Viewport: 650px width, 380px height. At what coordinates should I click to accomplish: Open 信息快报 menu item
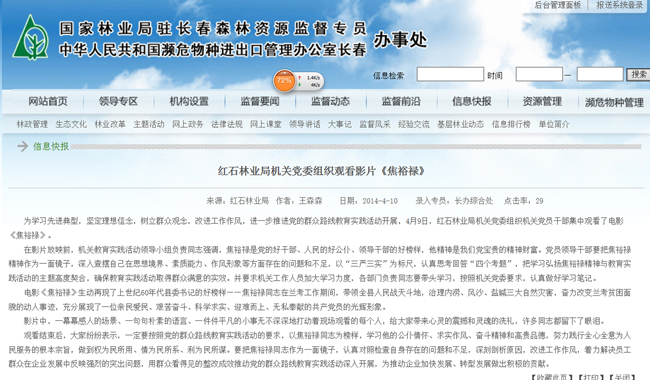click(472, 102)
